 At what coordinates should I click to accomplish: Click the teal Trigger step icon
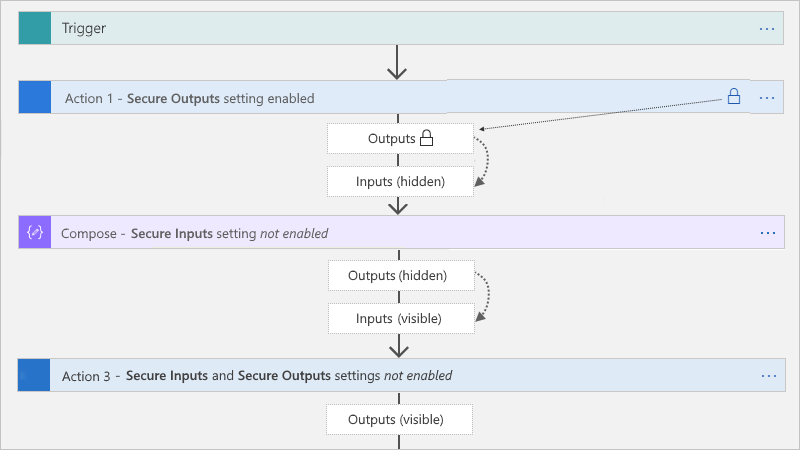coord(34,29)
